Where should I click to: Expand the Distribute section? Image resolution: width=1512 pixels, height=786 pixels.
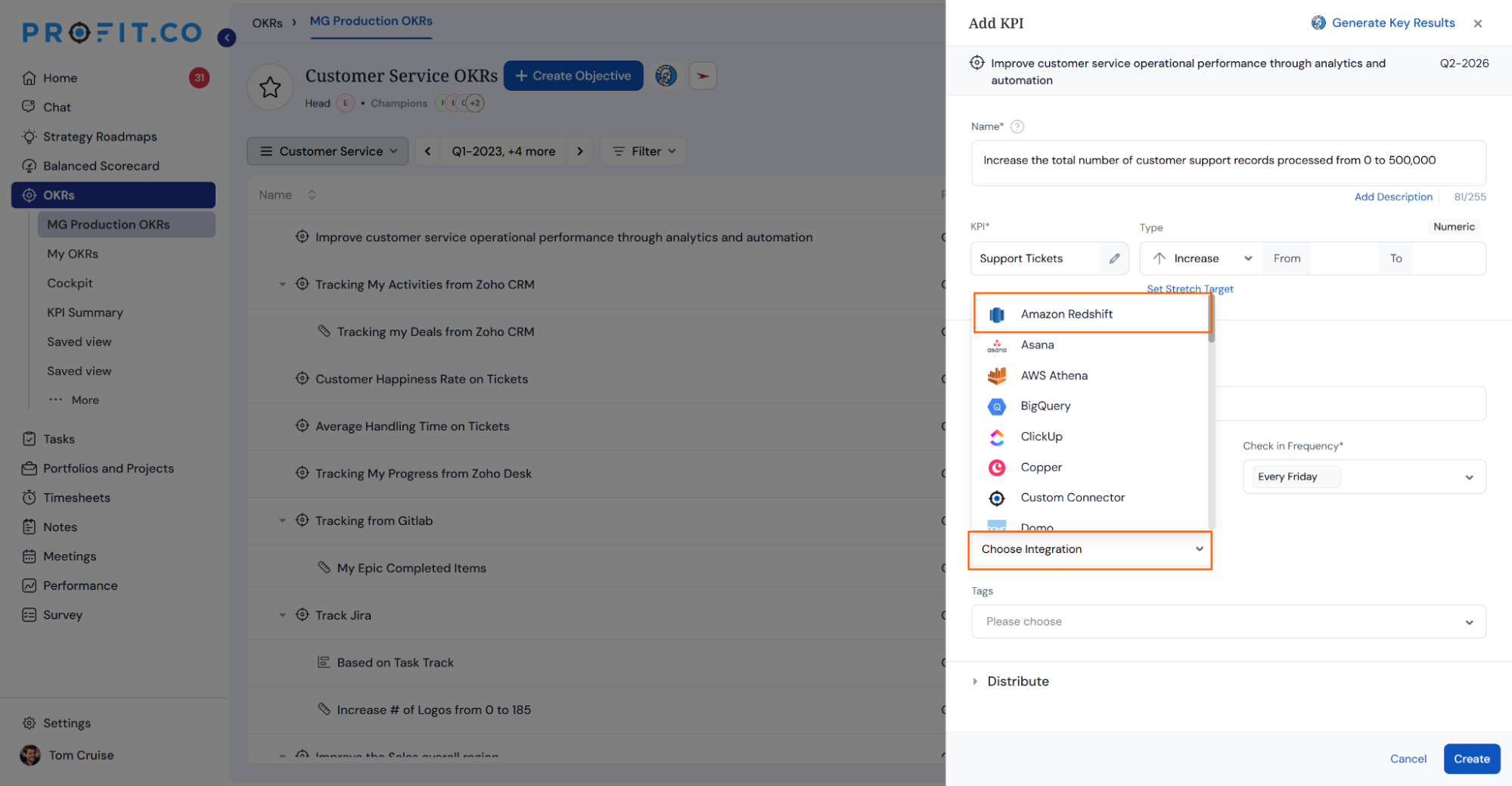click(1011, 682)
